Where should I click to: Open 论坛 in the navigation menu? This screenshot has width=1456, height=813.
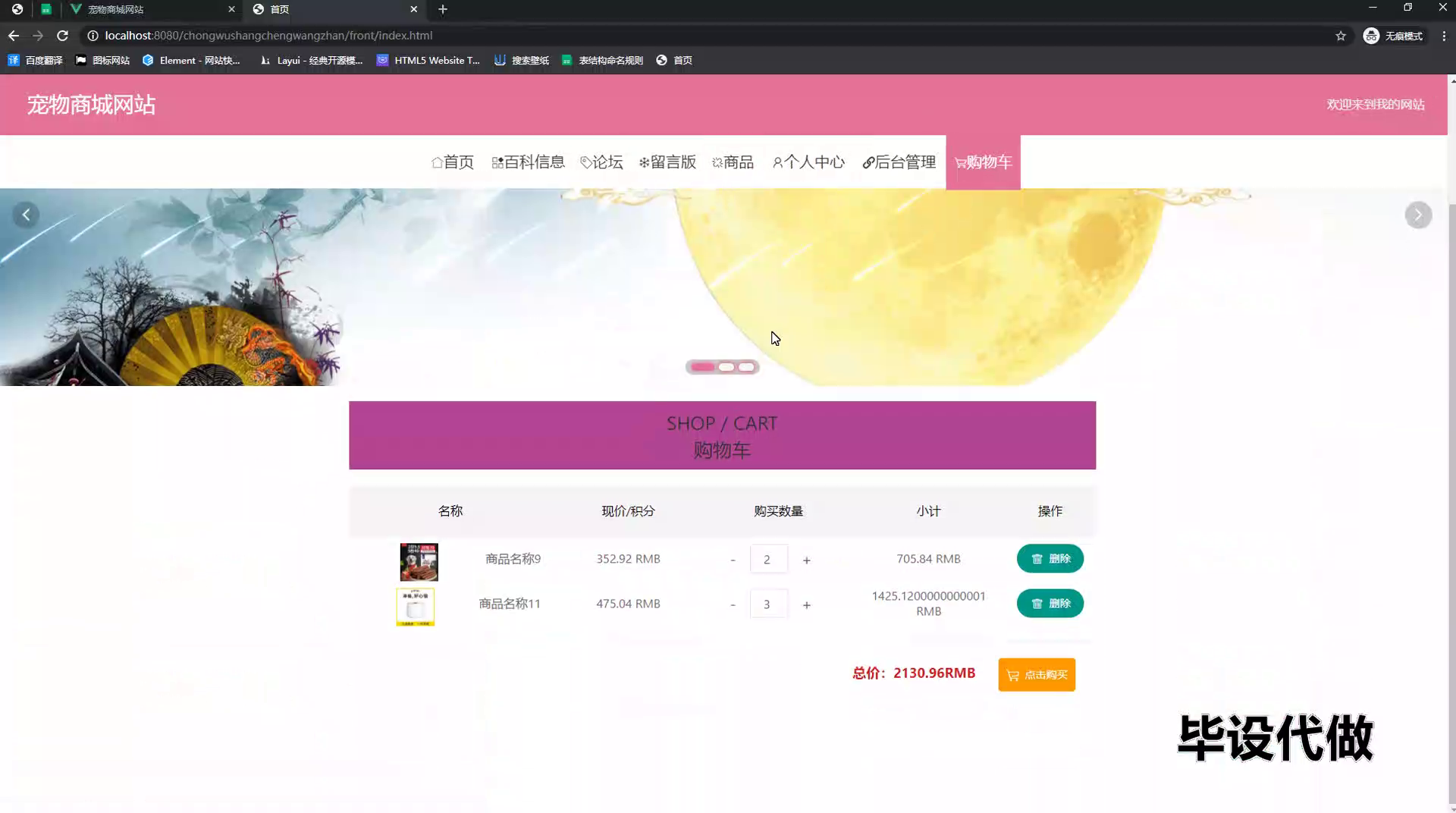601,162
